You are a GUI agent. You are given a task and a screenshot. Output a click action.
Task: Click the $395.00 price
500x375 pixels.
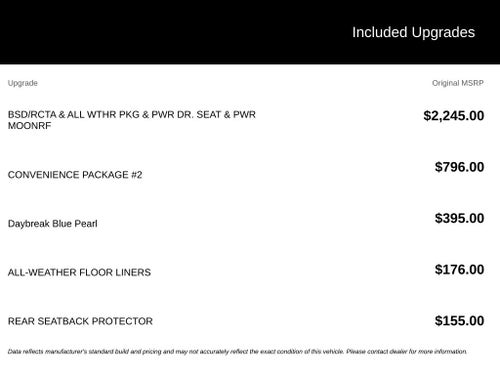coord(459,218)
